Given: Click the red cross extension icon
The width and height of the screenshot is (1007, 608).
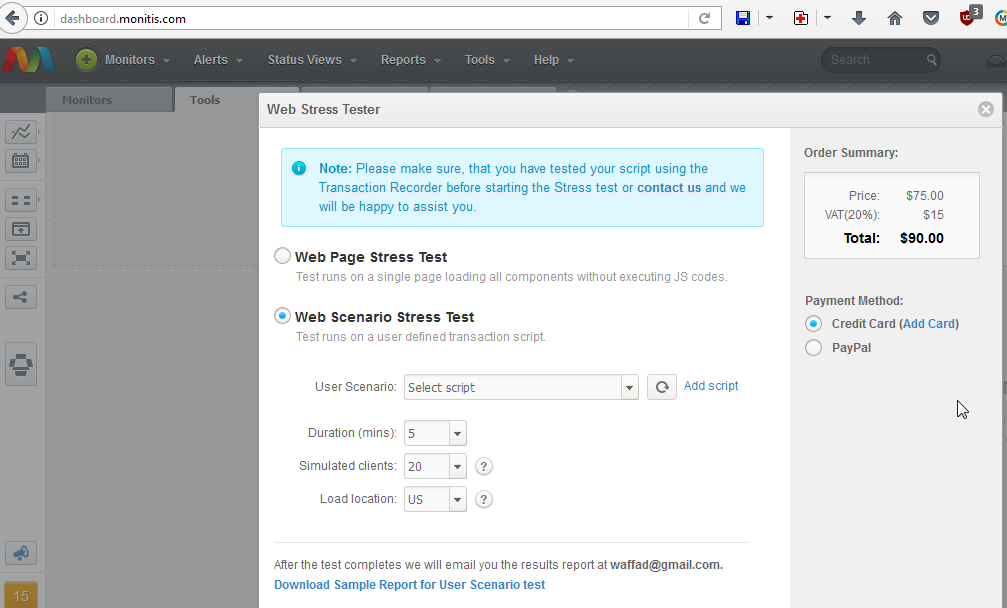Looking at the screenshot, I should pos(800,18).
